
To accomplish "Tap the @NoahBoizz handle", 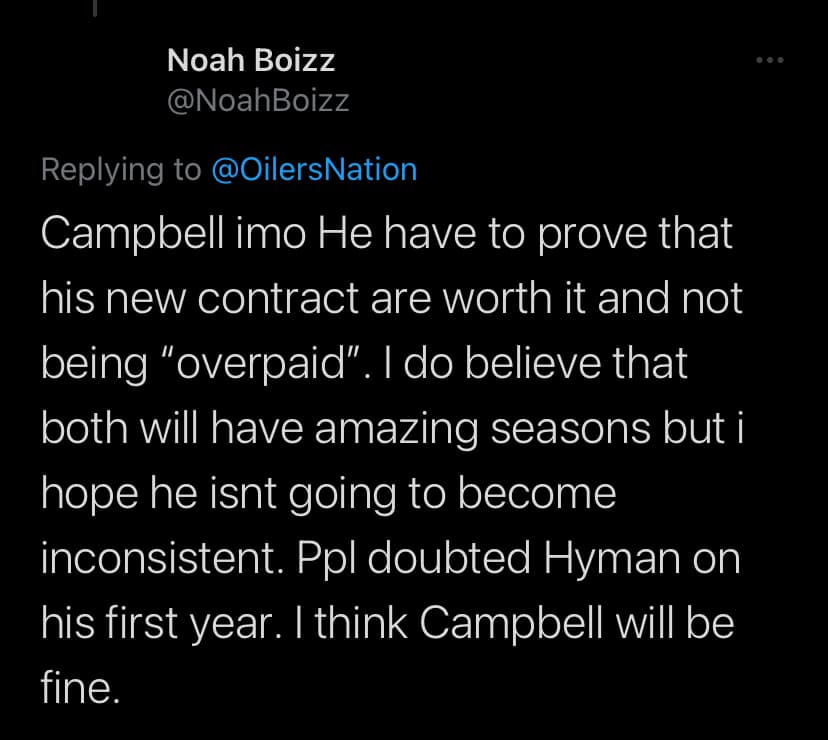I will pos(258,101).
